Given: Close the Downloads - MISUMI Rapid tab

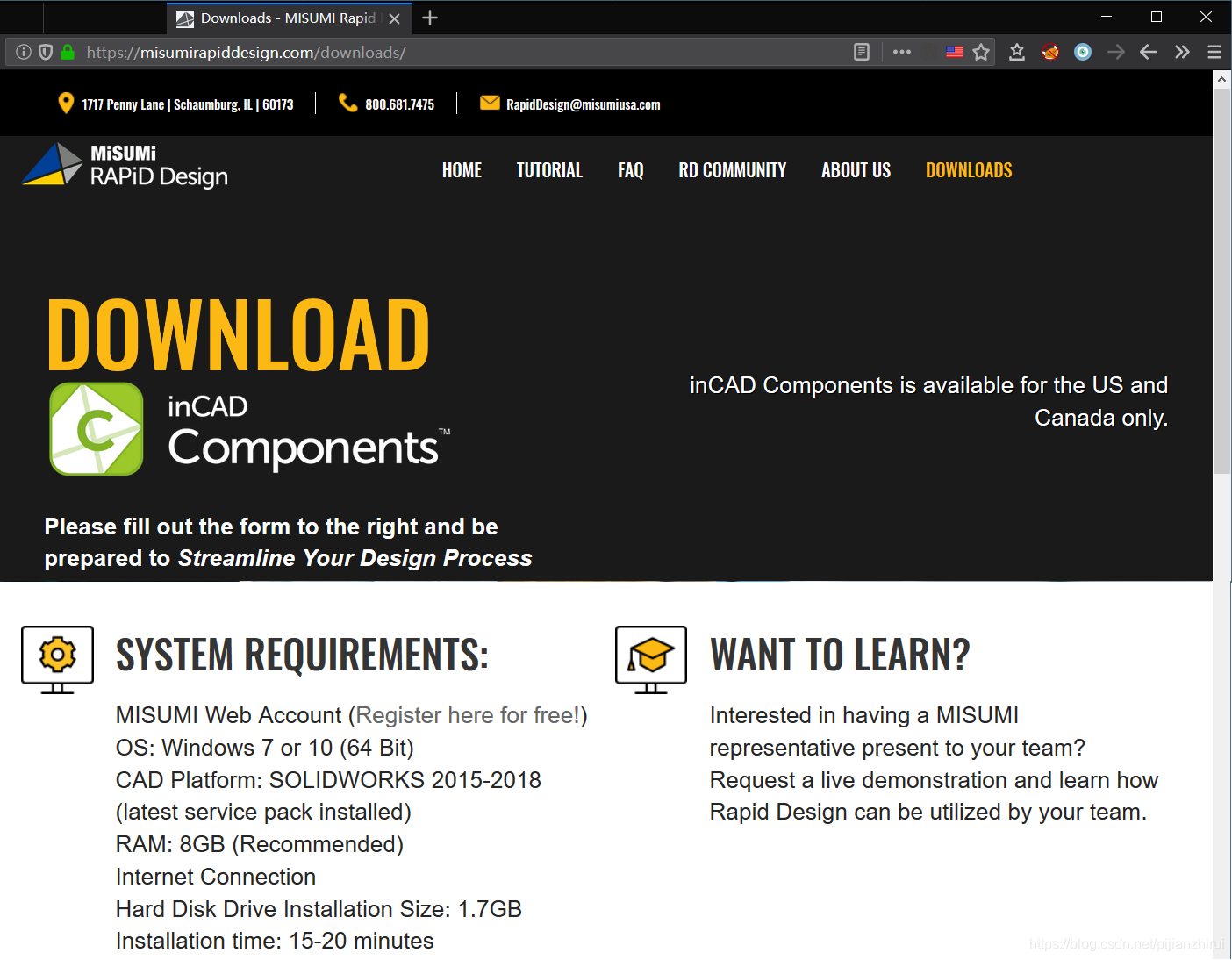Looking at the screenshot, I should pos(394,18).
